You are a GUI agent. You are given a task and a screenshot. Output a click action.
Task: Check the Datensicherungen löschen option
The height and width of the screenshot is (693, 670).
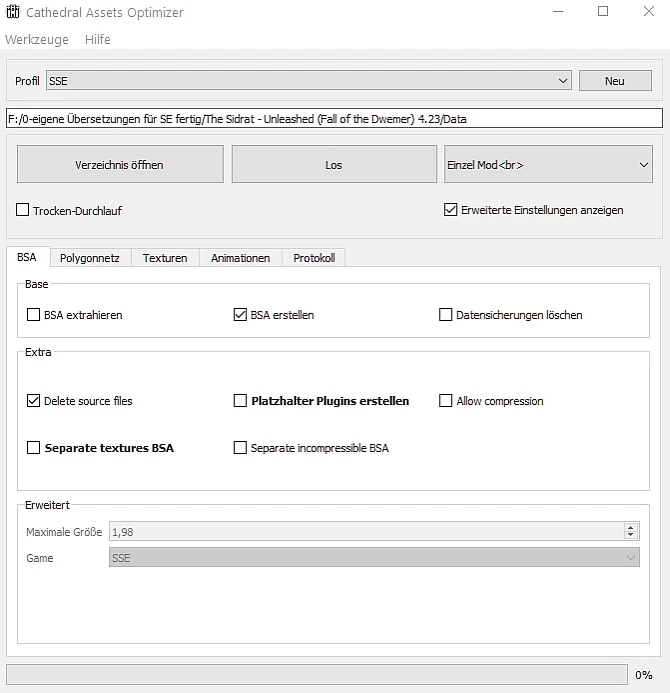[x=446, y=315]
